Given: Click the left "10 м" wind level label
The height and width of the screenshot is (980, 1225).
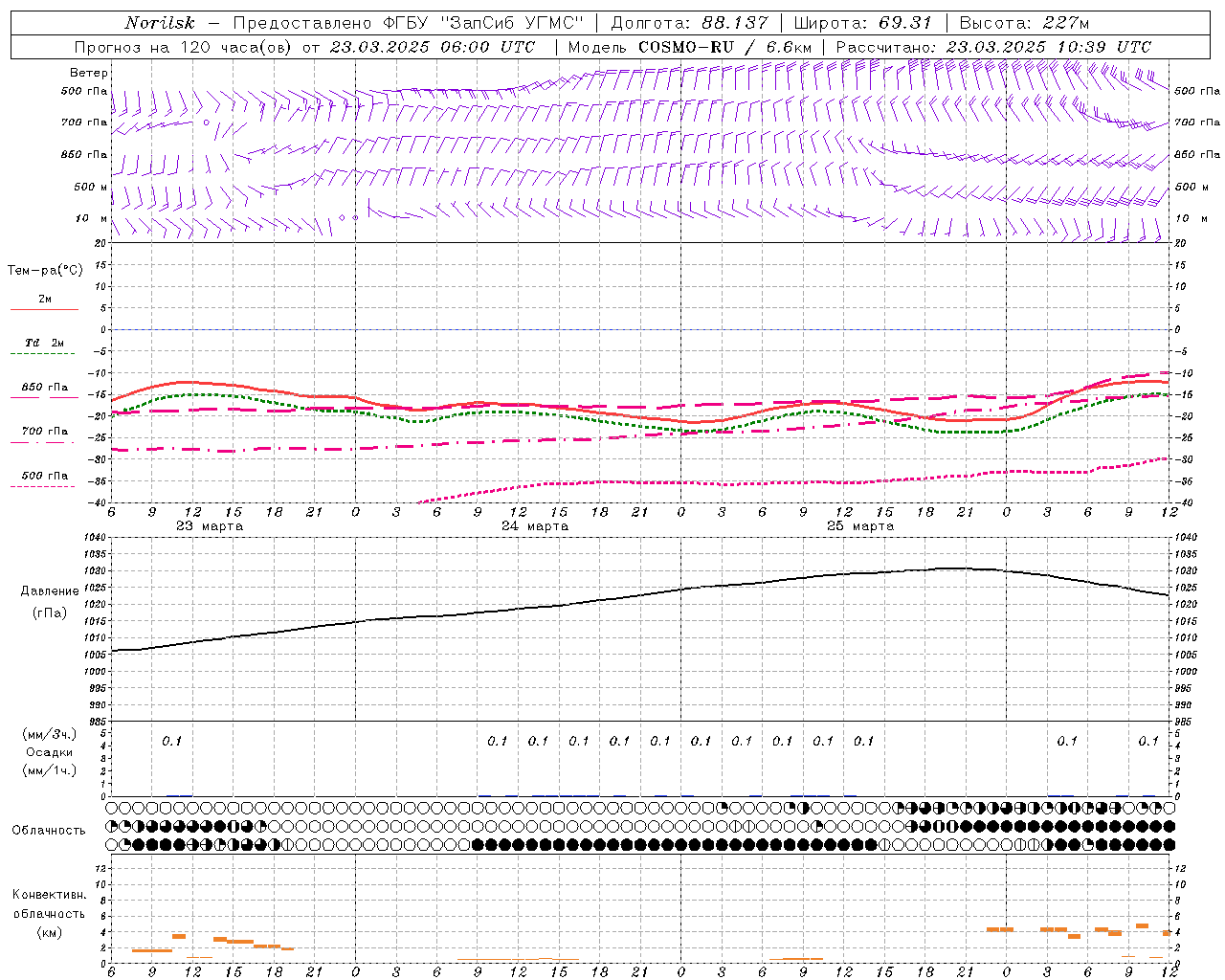Looking at the screenshot, I should point(91,218).
